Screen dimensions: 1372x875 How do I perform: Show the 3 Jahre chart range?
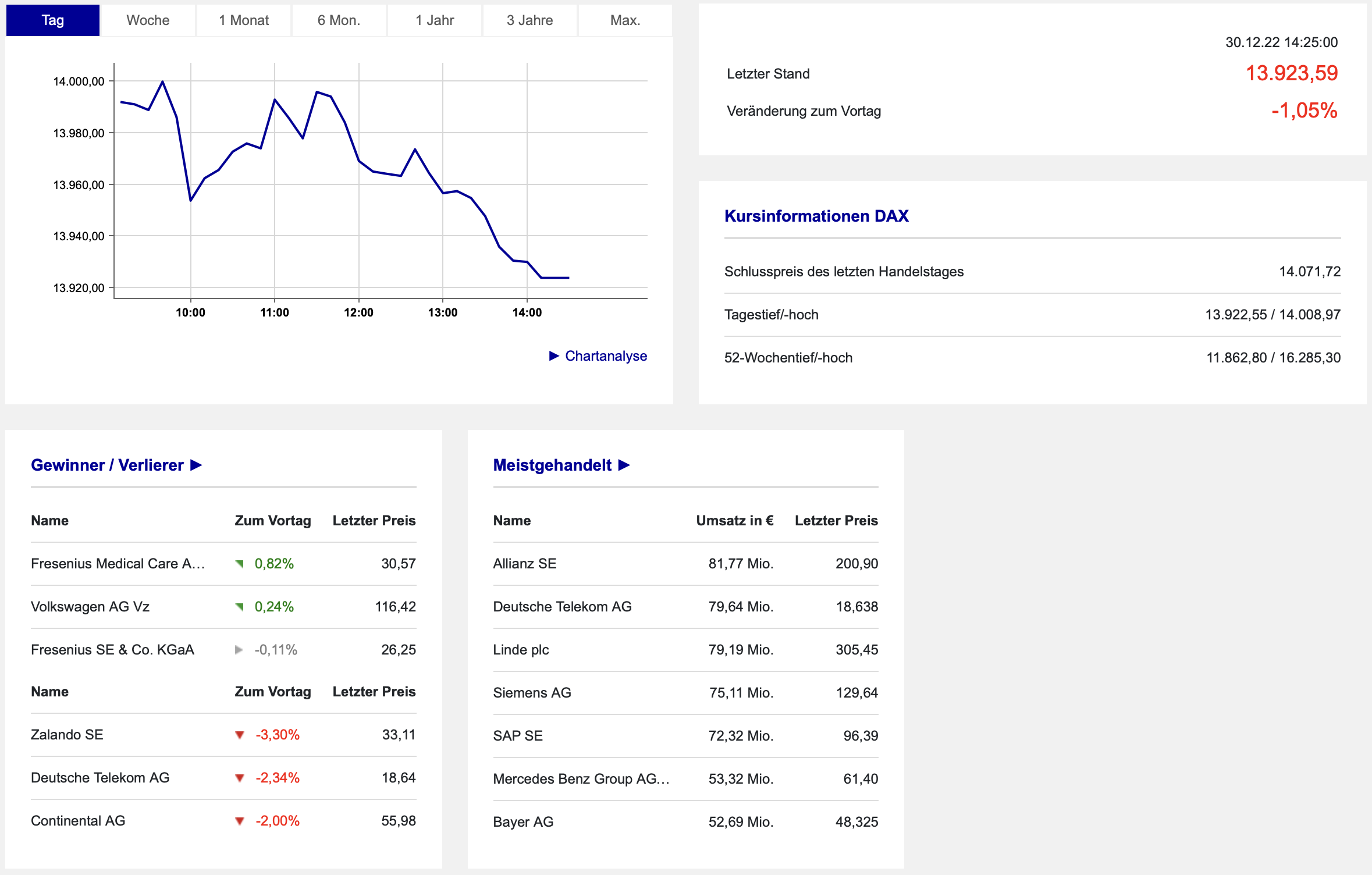click(529, 20)
